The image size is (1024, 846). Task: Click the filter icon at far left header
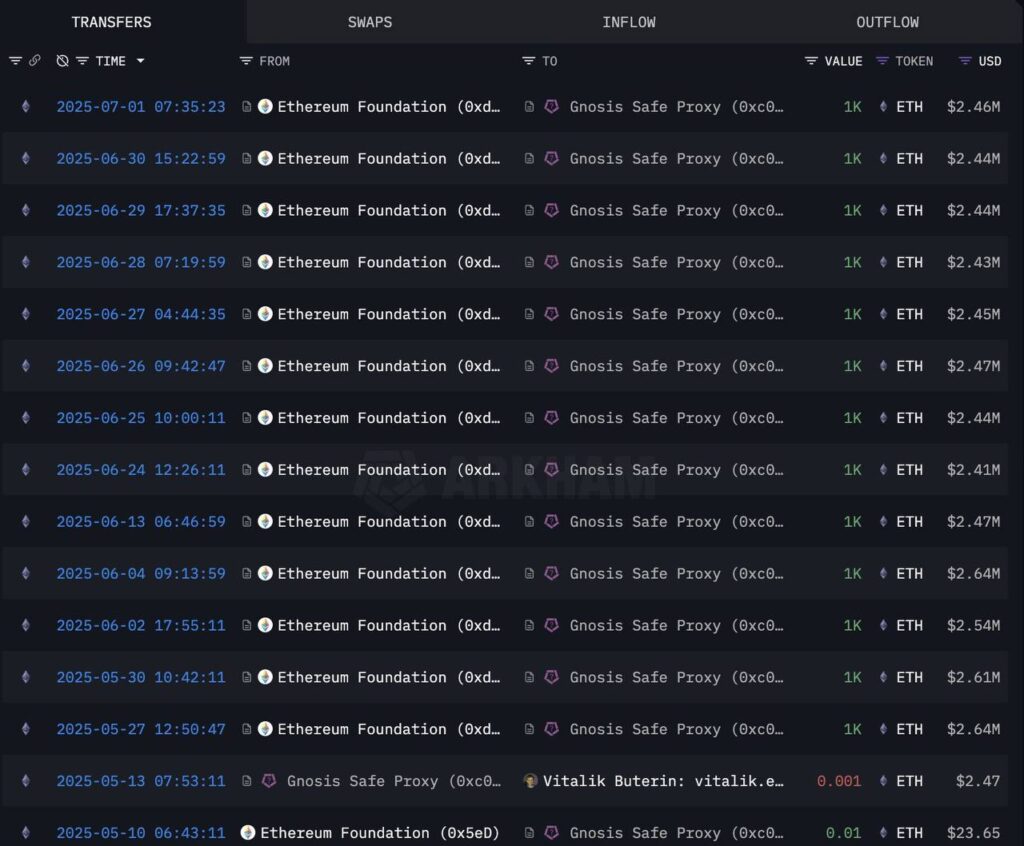click(x=15, y=61)
